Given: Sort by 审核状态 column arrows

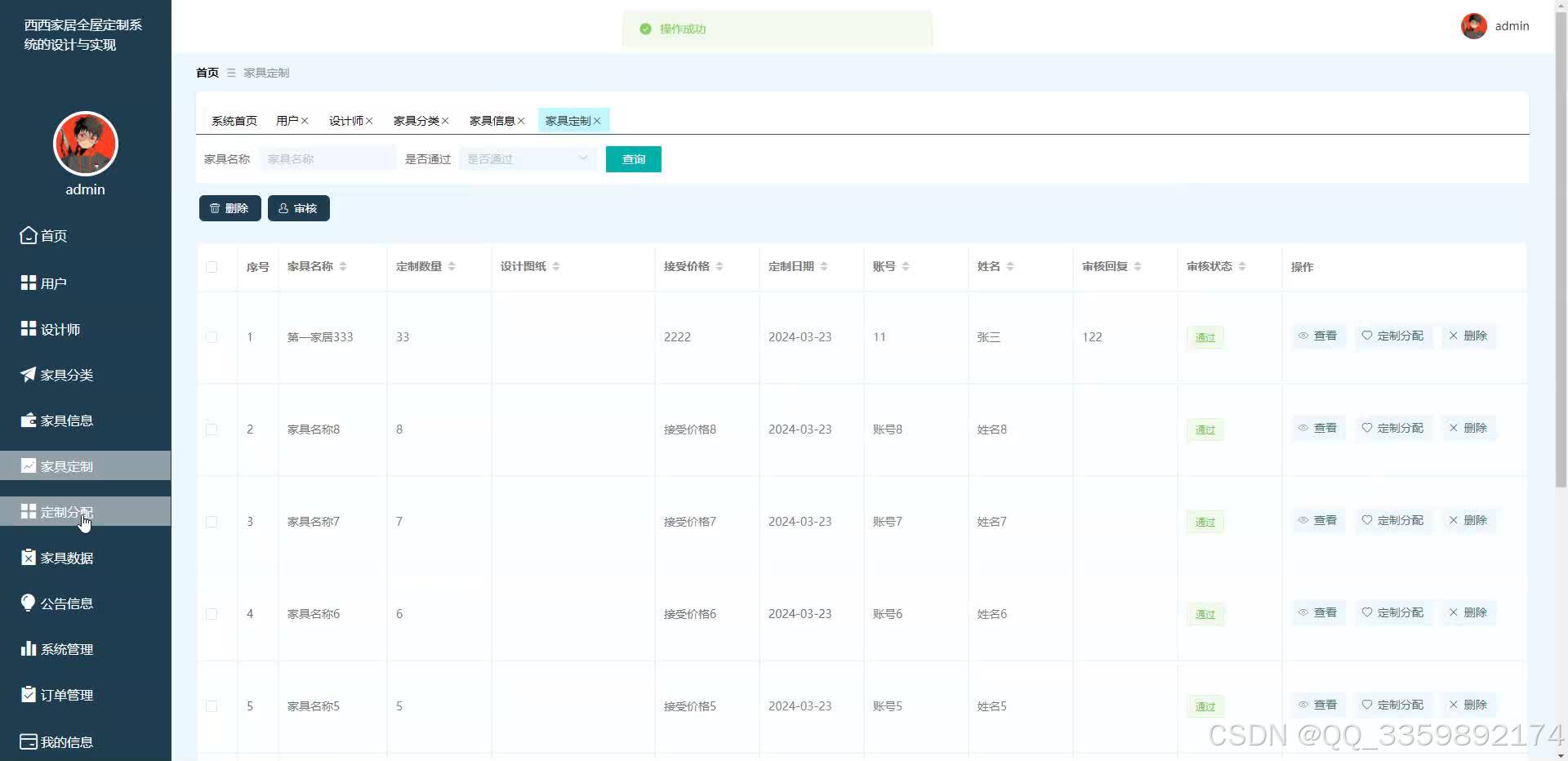Looking at the screenshot, I should click(x=1242, y=266).
